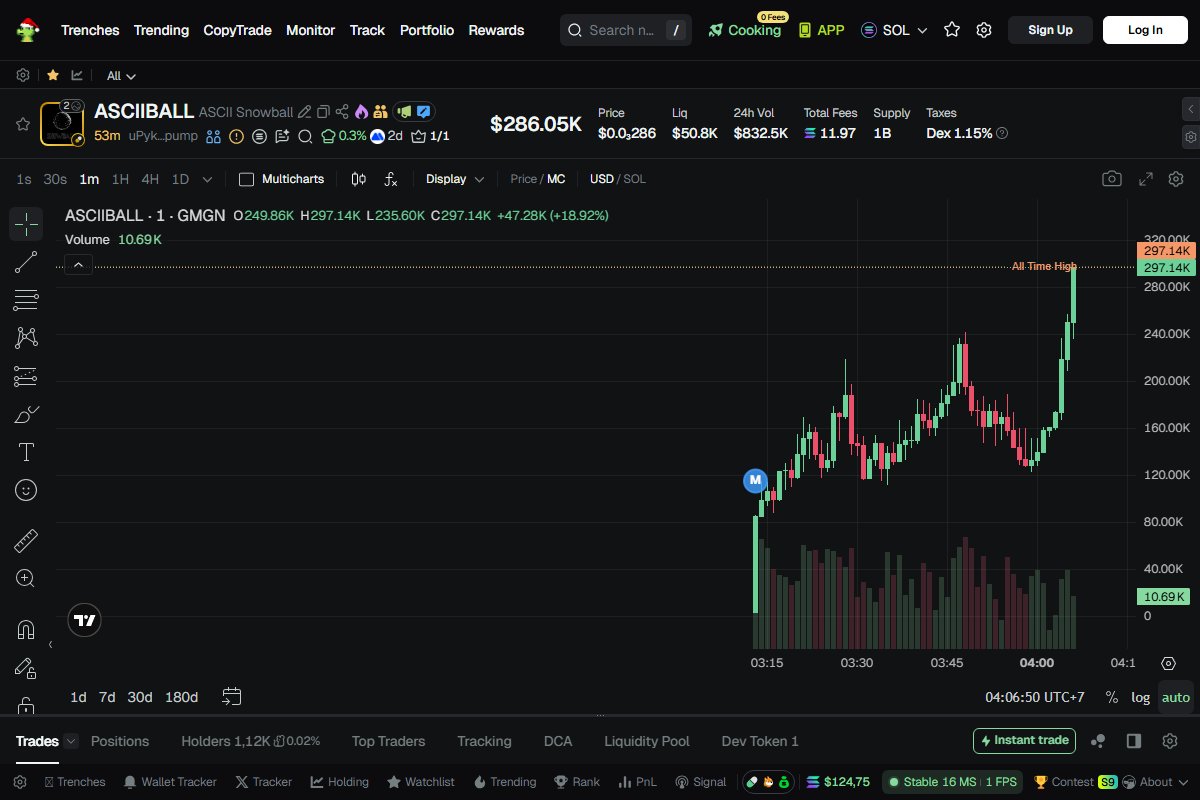Image resolution: width=1200 pixels, height=800 pixels.
Task: Open the top navigation settings gear
Action: (984, 30)
